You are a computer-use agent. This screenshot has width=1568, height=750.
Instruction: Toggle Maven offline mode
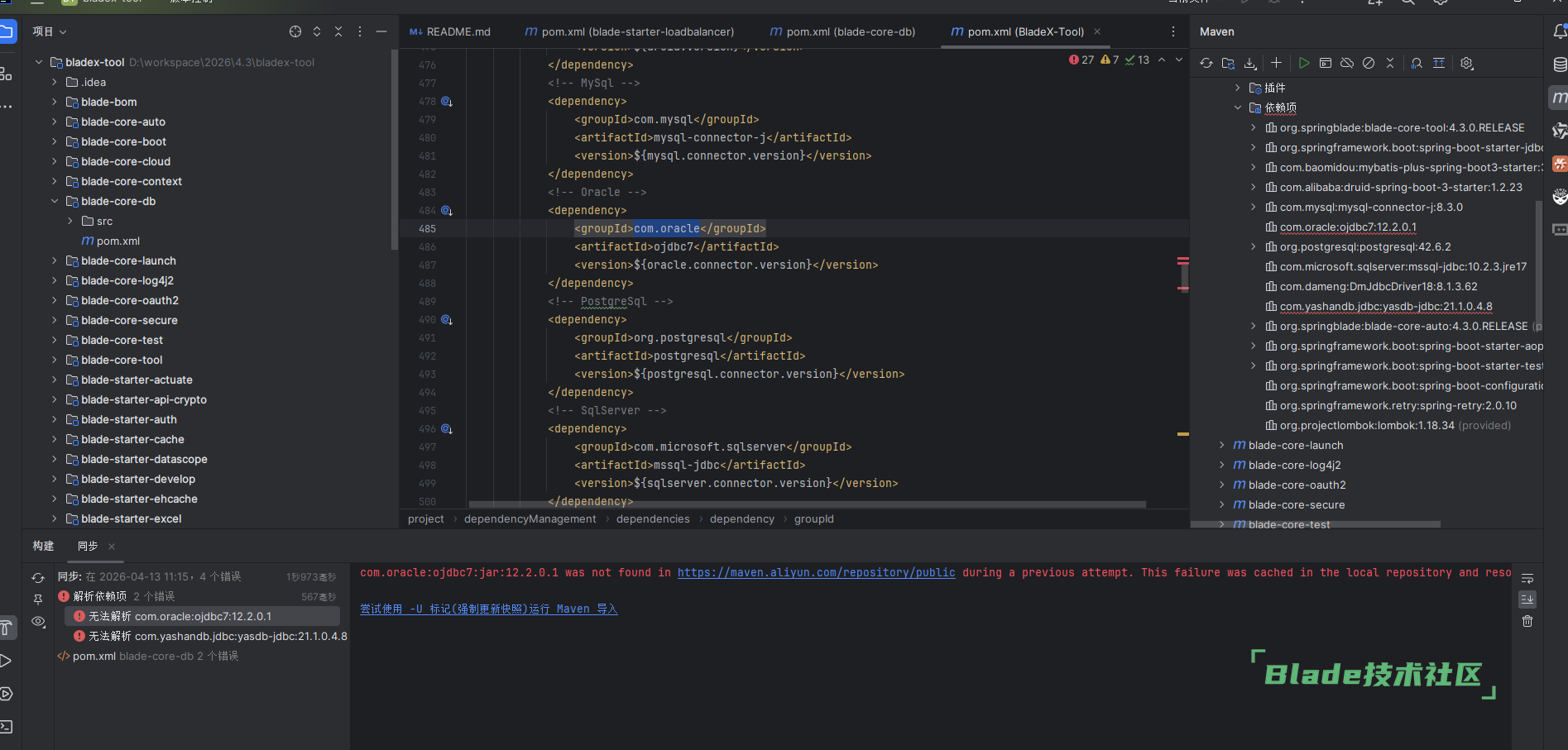click(x=1347, y=63)
